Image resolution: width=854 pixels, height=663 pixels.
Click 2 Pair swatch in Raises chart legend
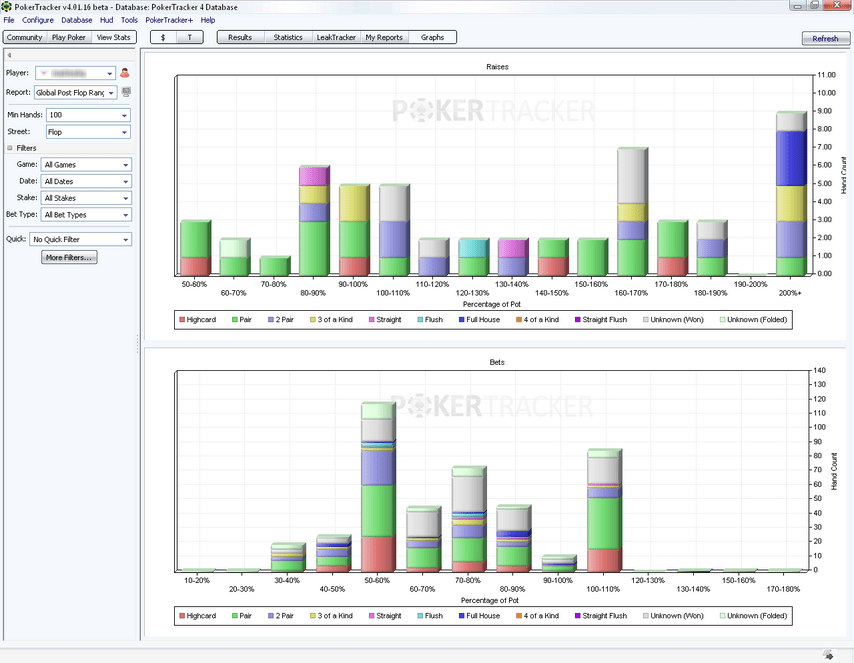[271, 320]
